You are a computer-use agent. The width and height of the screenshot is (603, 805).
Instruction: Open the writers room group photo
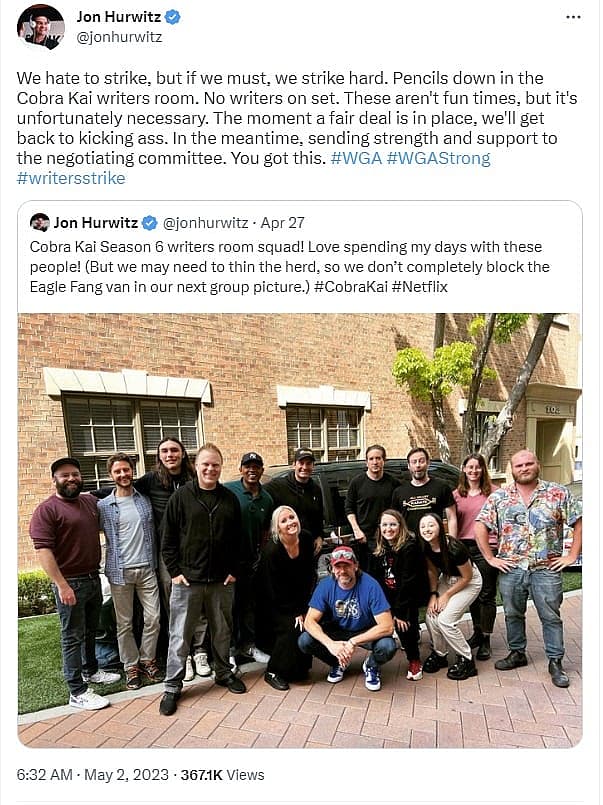(x=300, y=530)
